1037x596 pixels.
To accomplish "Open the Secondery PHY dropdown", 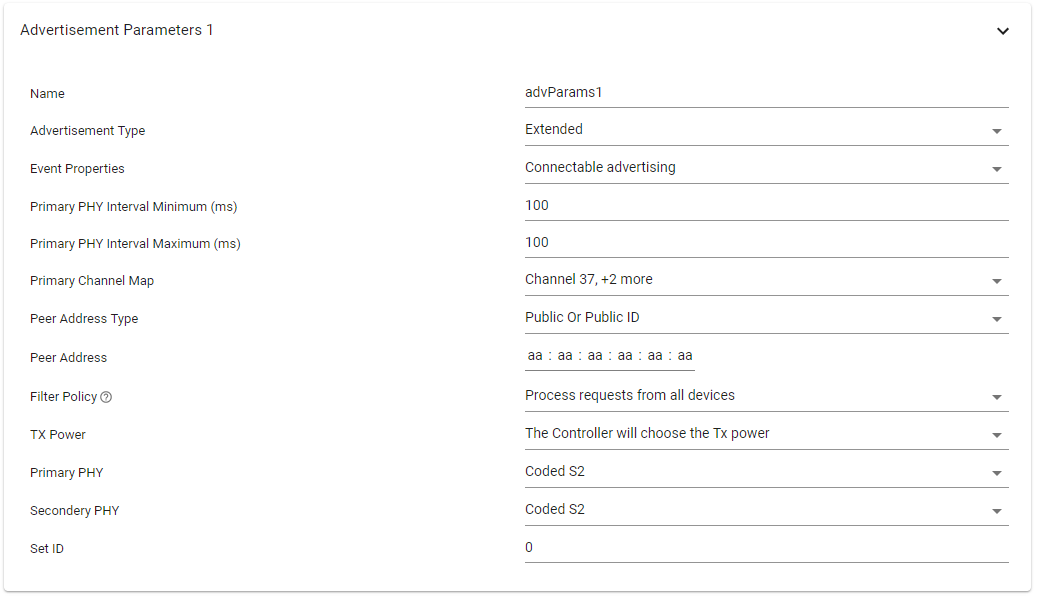I will [996, 510].
